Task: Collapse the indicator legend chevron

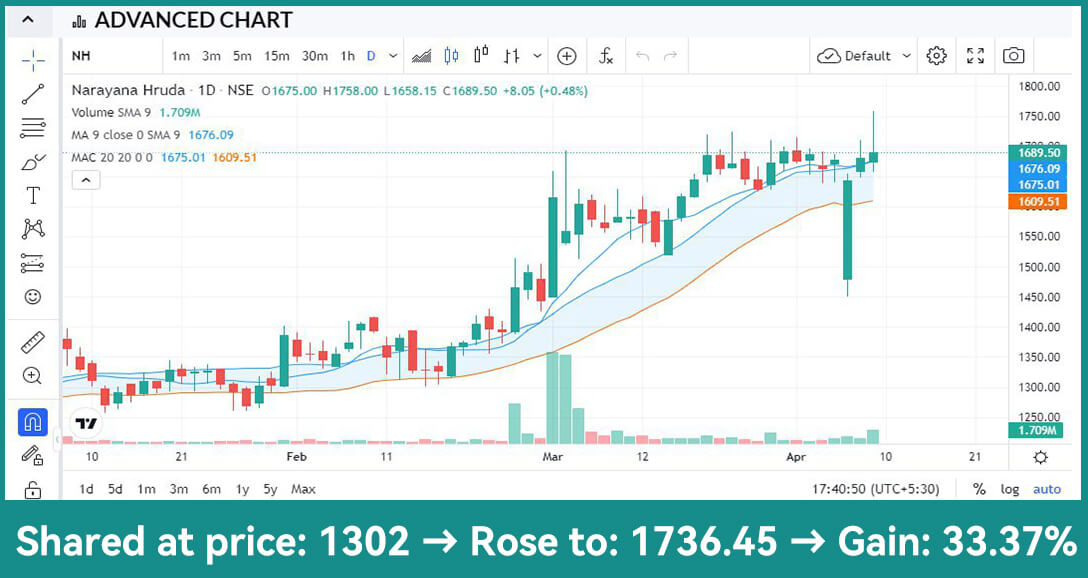Action: 86,180
